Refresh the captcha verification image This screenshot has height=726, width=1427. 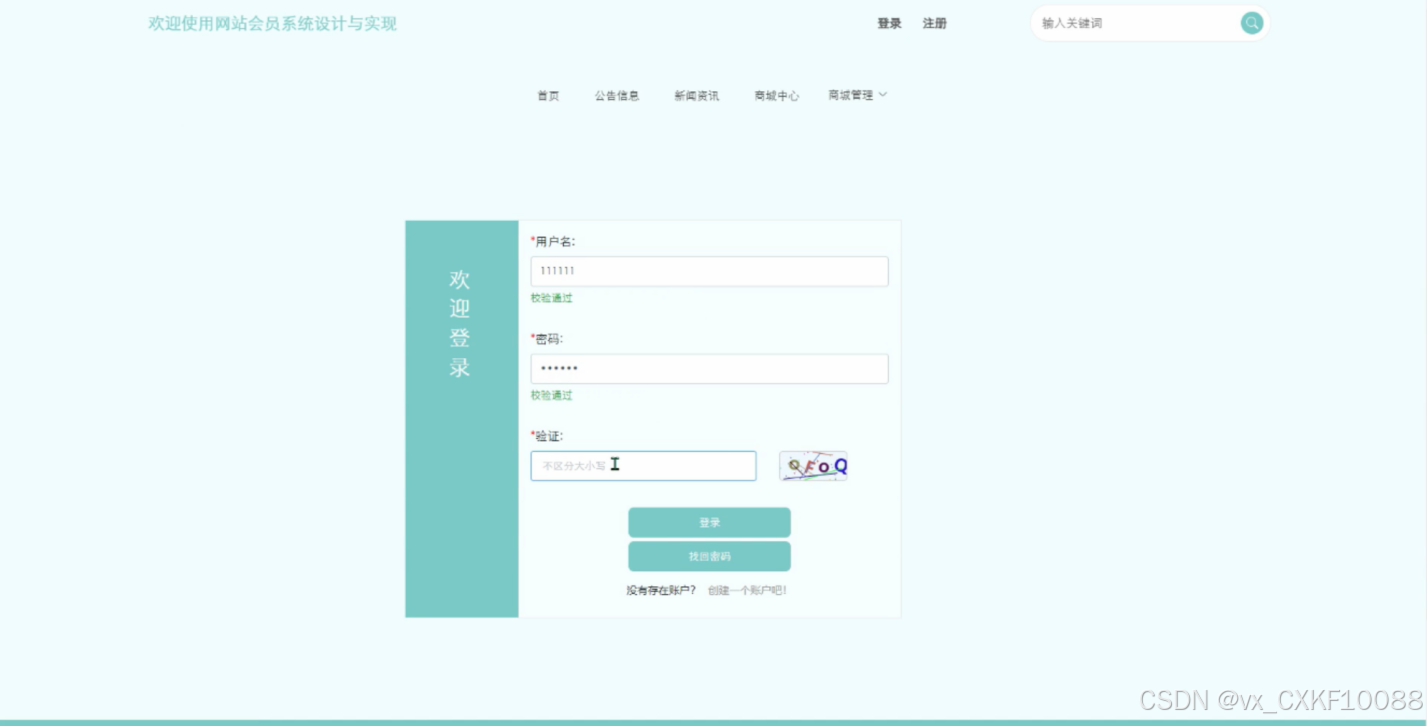coord(813,466)
